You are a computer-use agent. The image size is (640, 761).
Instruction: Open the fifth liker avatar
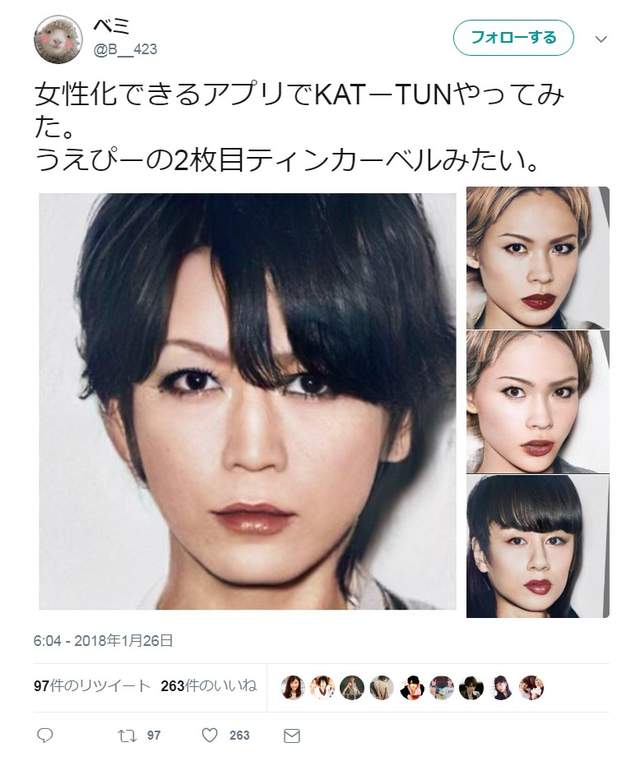coord(412,687)
